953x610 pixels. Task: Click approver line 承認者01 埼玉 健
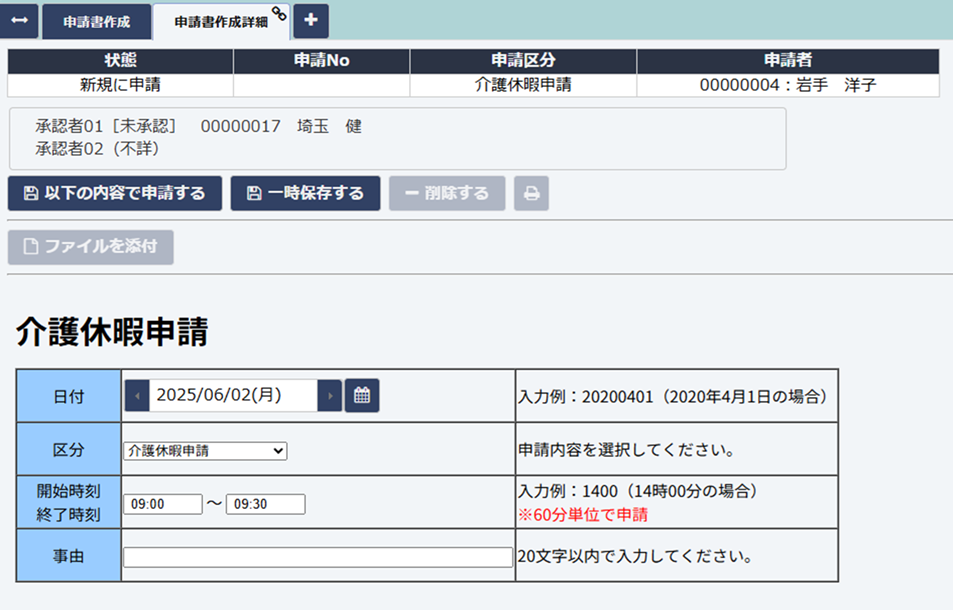[x=198, y=127]
